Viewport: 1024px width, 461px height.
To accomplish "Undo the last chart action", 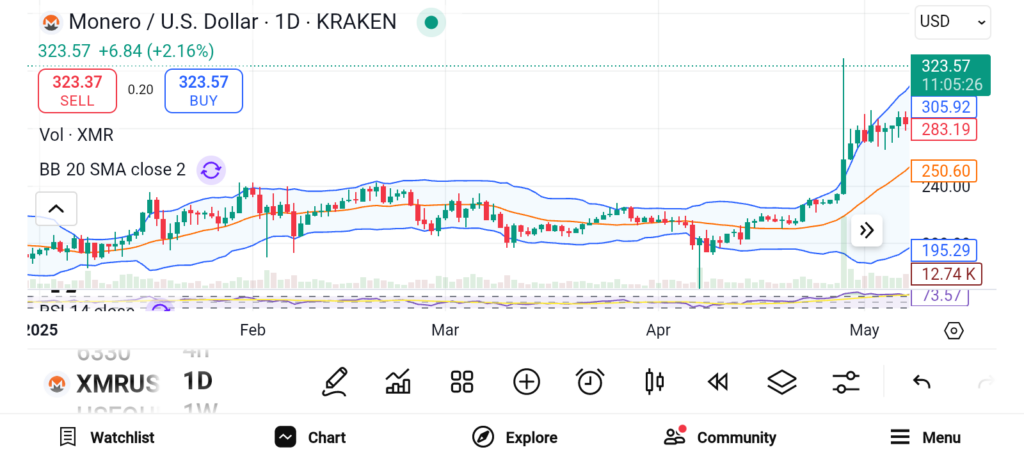I will pyautogui.click(x=922, y=381).
